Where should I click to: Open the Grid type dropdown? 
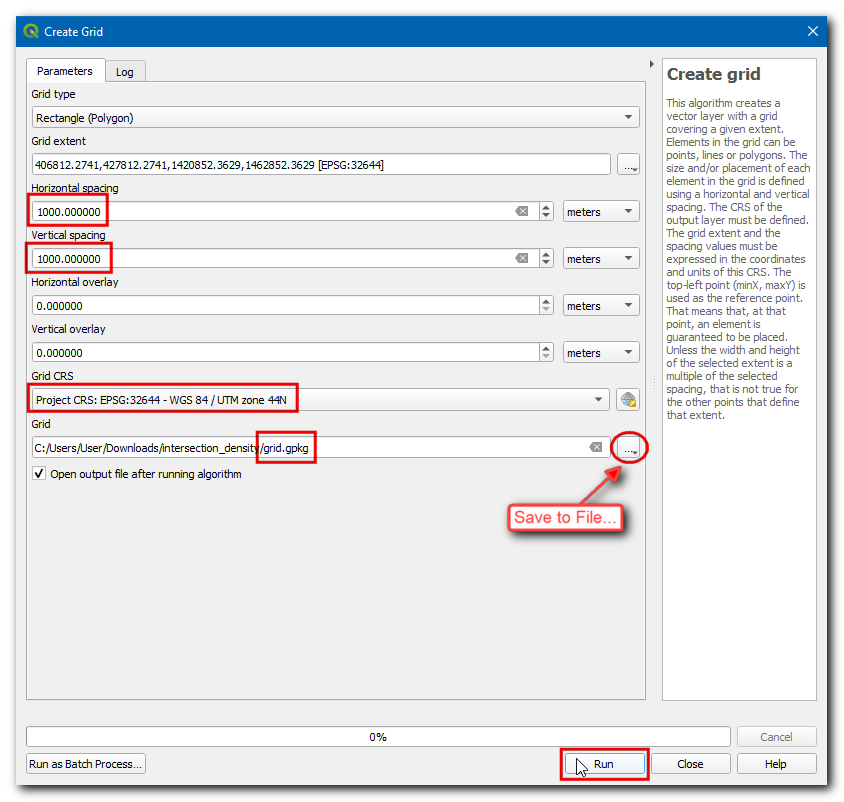(335, 118)
